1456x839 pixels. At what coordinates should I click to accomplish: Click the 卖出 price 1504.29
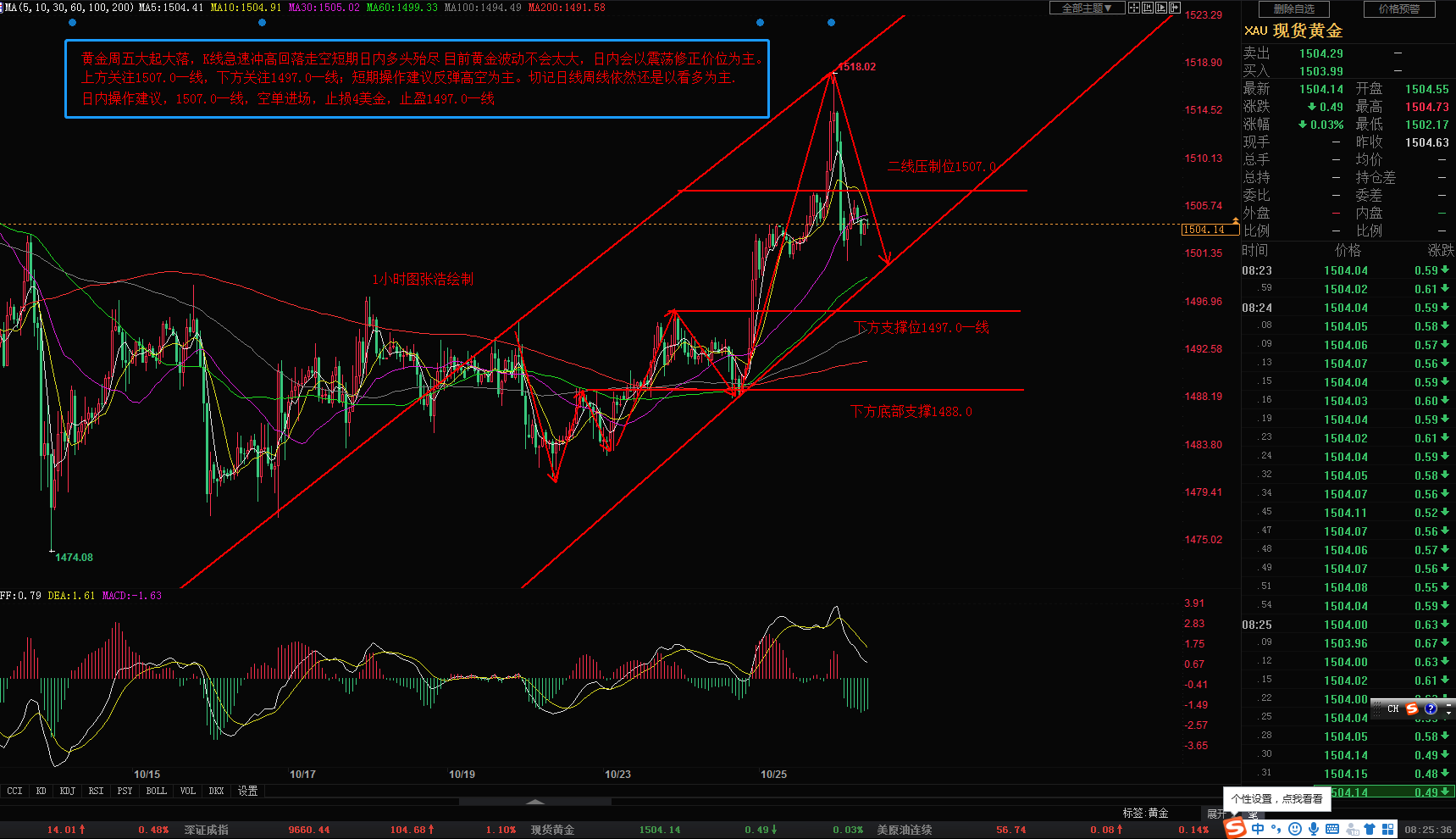click(x=1321, y=53)
